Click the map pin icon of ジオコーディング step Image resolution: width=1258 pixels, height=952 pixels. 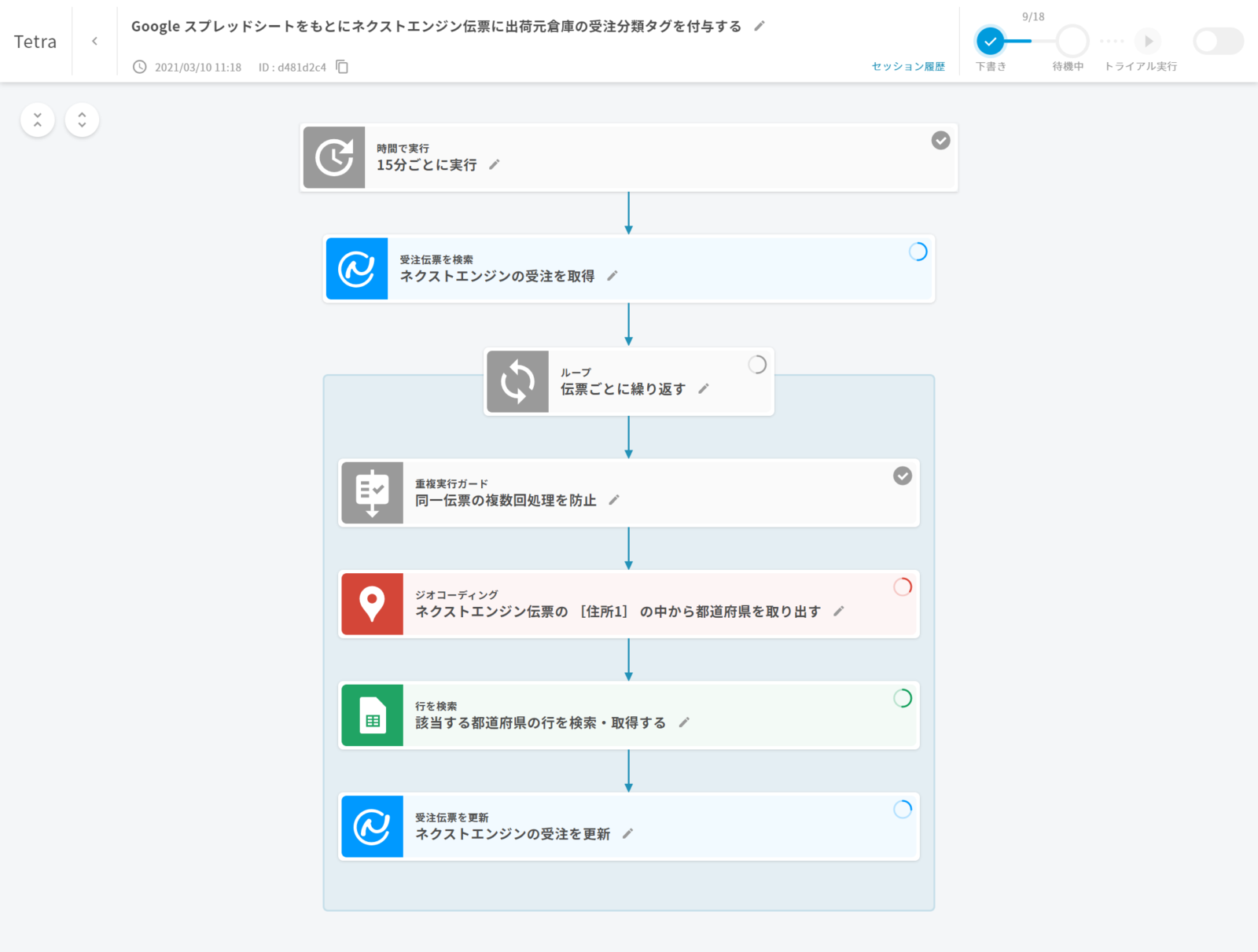(373, 604)
